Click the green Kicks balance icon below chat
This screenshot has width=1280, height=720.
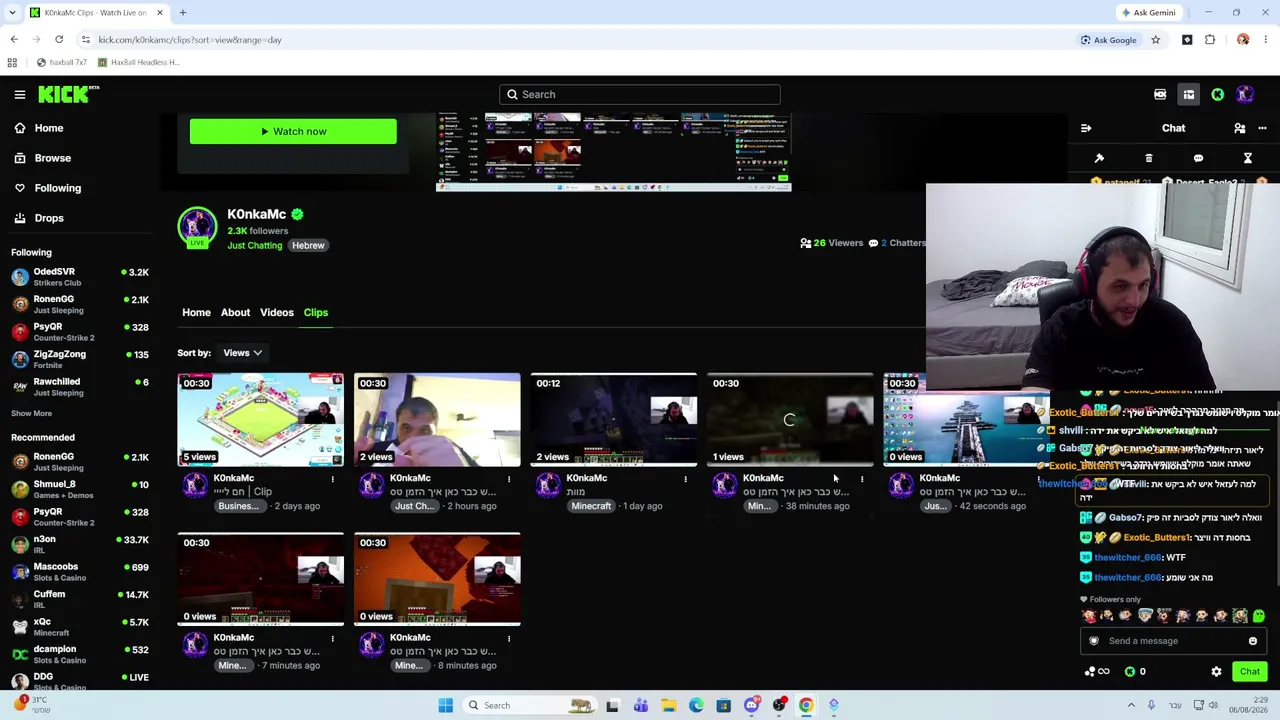point(1130,672)
